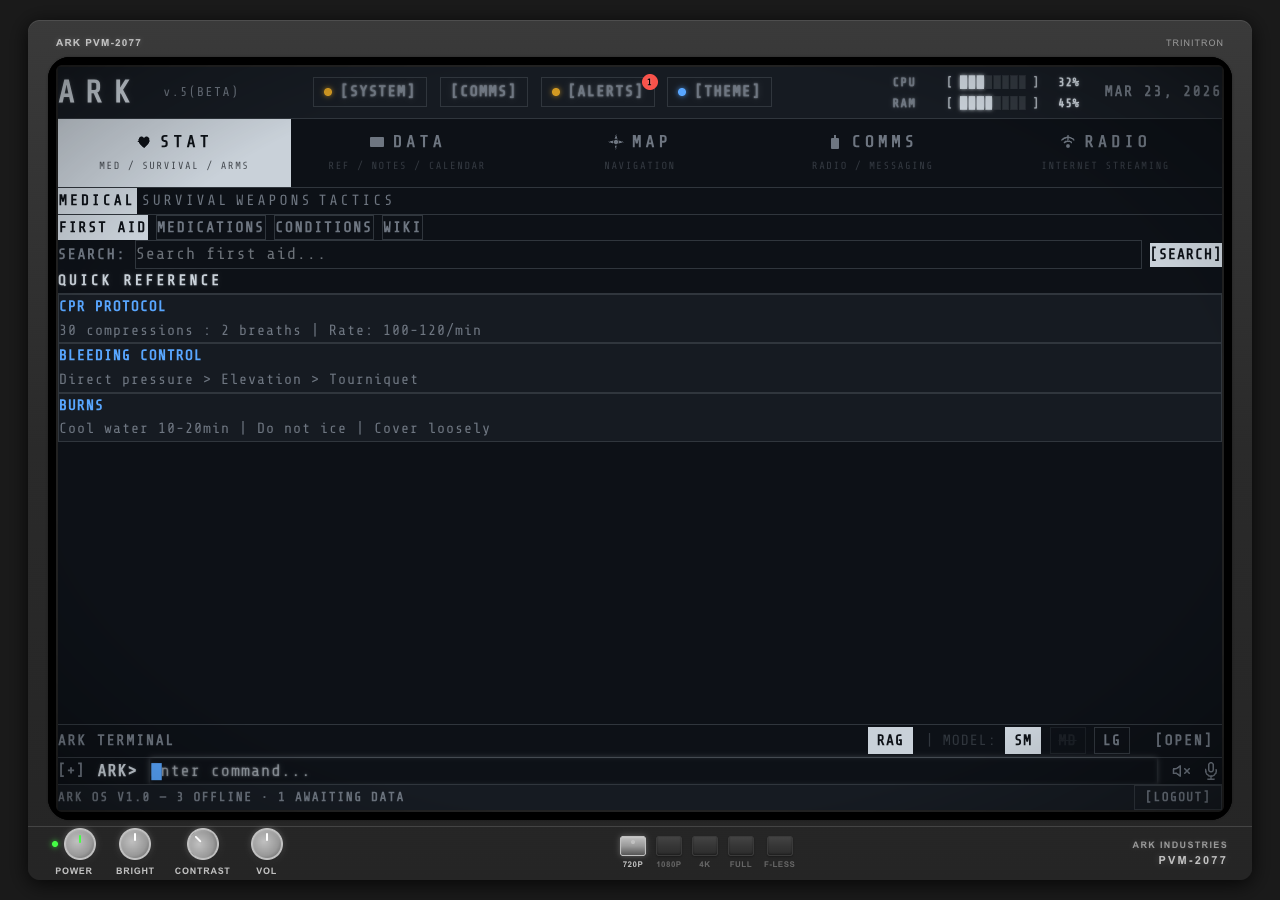Open COMMS via the phone icon
The width and height of the screenshot is (1280, 900).
pos(834,140)
